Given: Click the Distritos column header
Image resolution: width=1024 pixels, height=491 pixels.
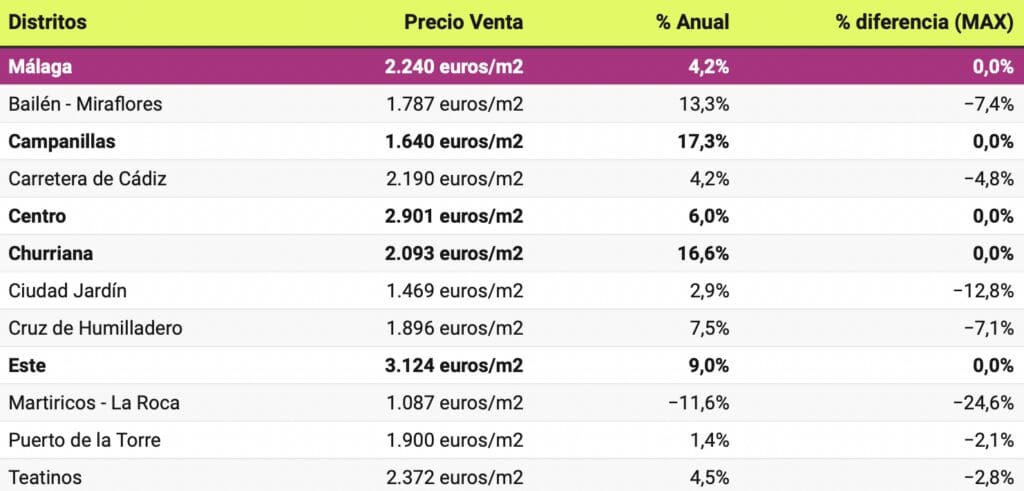Looking at the screenshot, I should [47, 22].
